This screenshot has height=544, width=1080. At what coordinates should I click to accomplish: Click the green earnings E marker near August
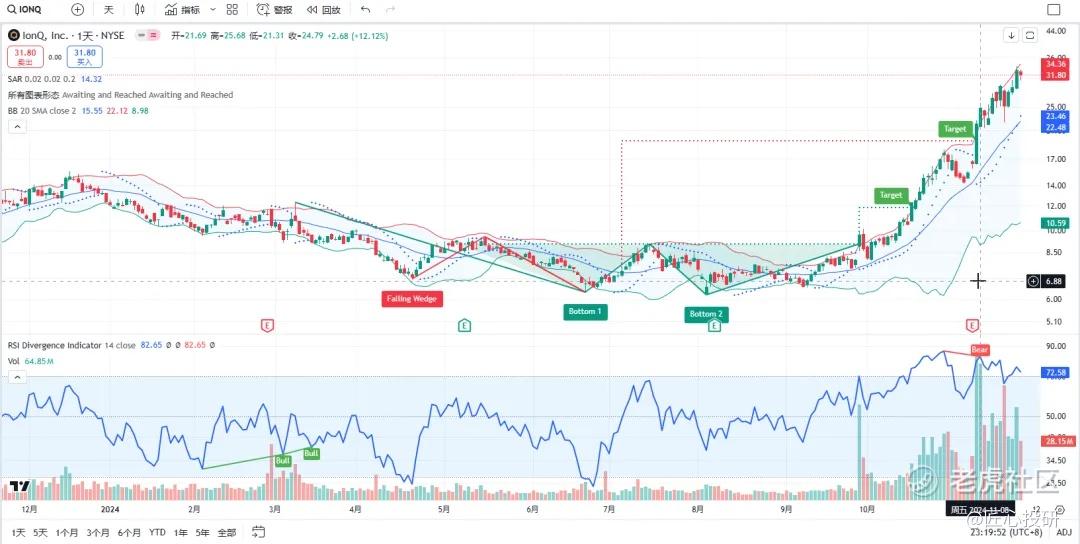pos(714,326)
